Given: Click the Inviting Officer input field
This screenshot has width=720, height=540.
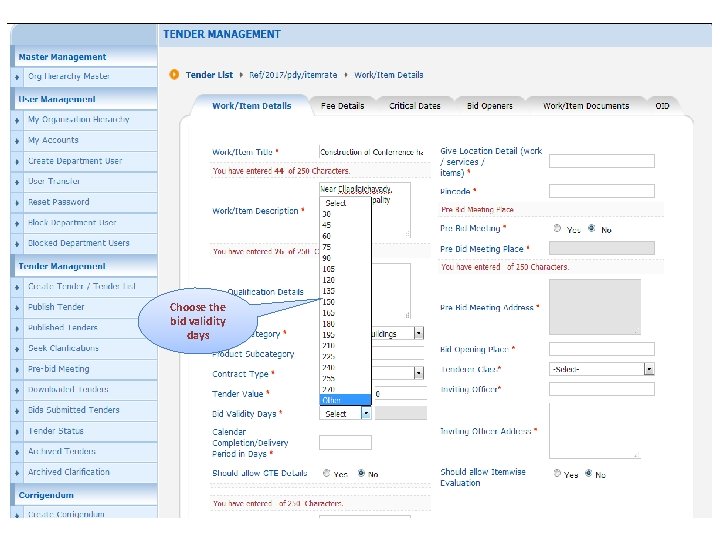Looking at the screenshot, I should [602, 389].
